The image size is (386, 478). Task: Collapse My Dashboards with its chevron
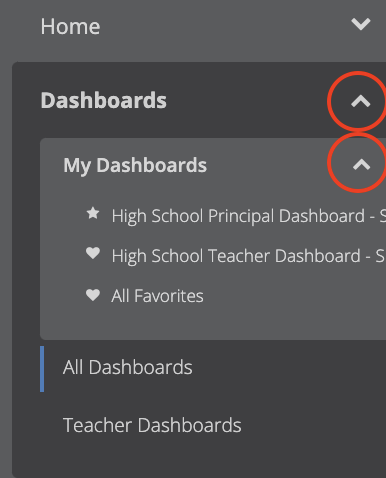[x=361, y=165]
